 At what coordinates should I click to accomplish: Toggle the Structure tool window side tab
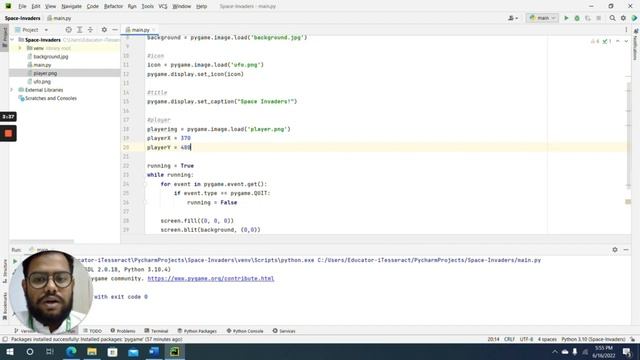[x=4, y=271]
